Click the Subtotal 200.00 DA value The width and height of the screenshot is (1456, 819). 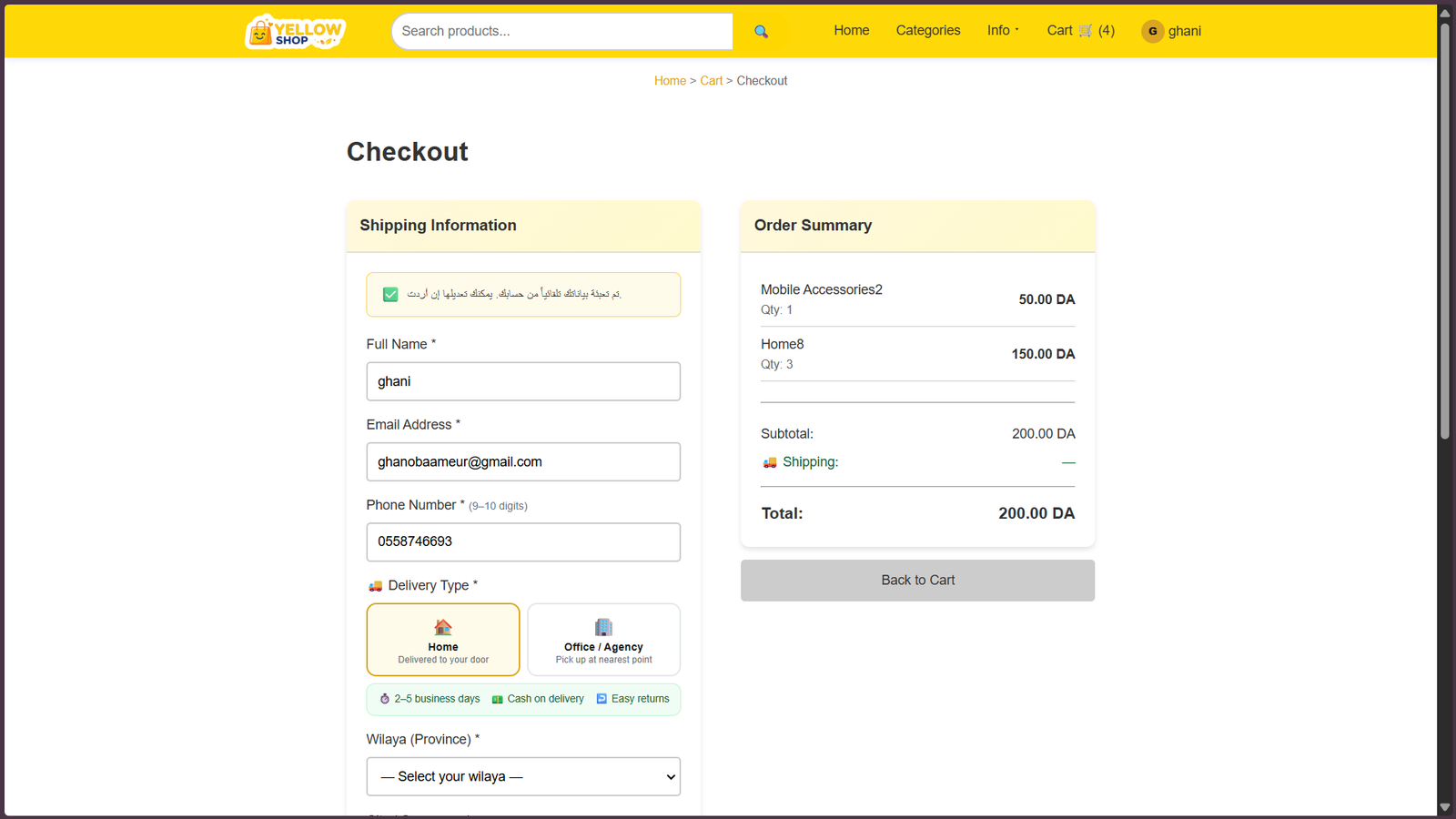[1043, 434]
